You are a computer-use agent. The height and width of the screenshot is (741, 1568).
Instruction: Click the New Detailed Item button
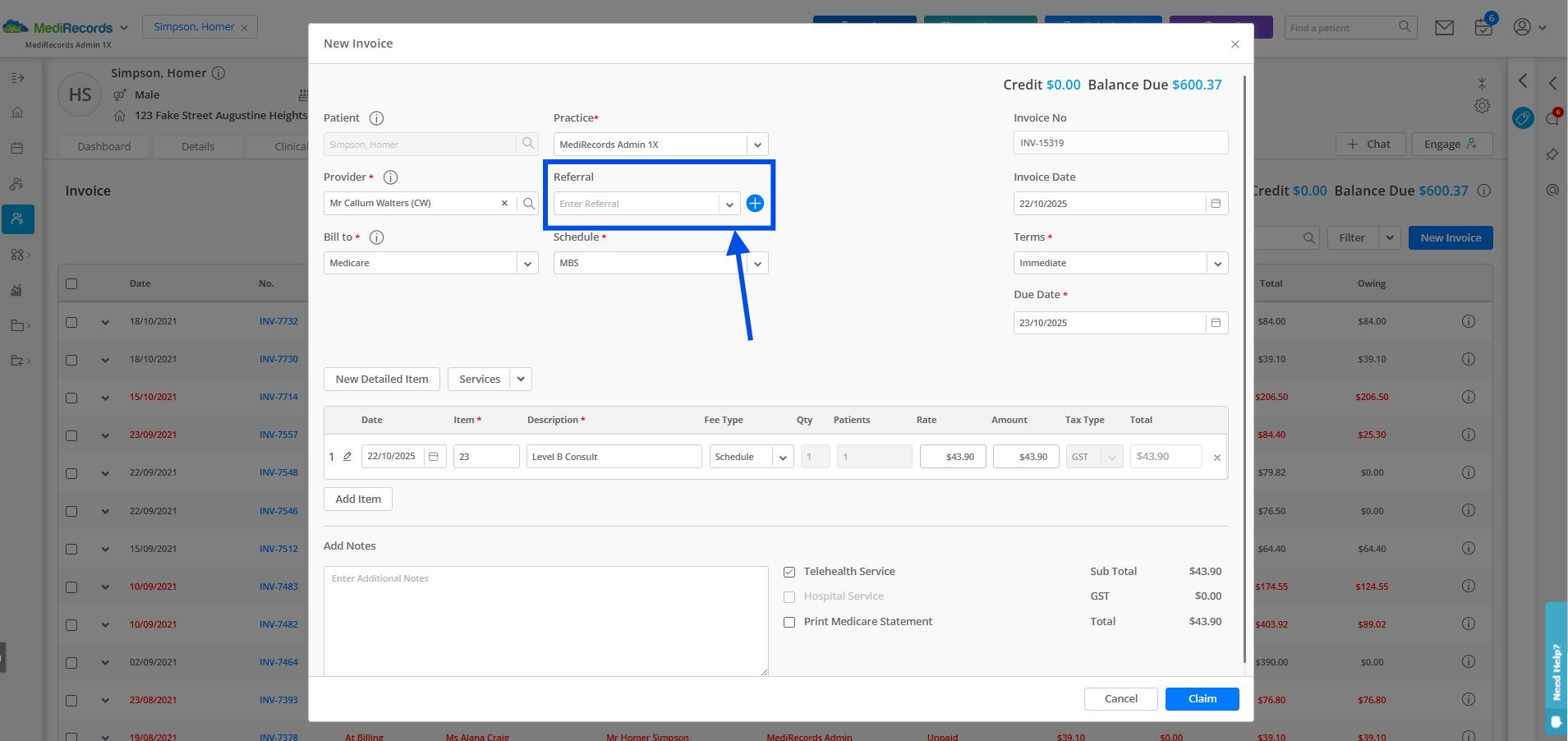[x=382, y=380]
